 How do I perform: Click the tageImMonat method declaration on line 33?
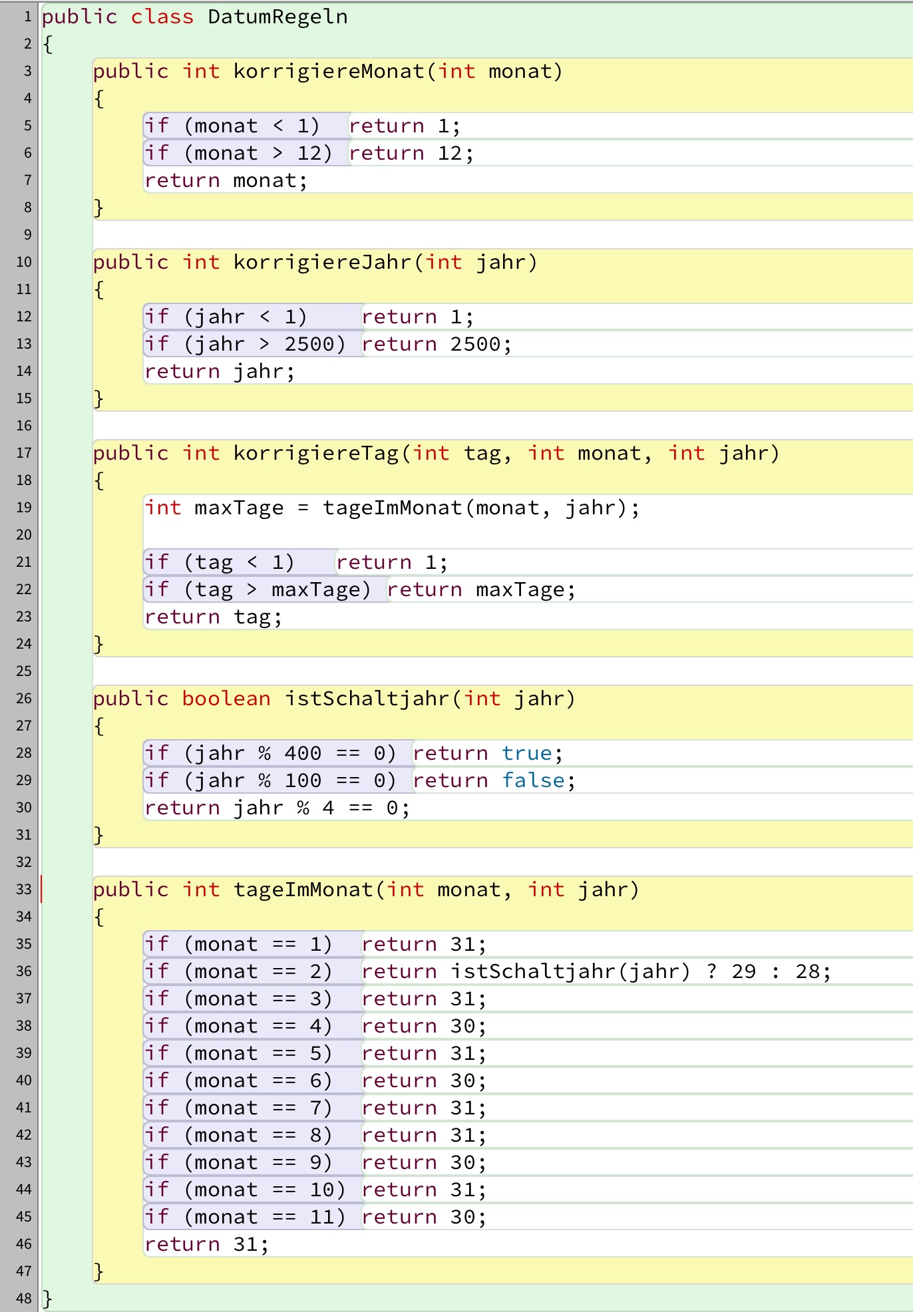[303, 890]
